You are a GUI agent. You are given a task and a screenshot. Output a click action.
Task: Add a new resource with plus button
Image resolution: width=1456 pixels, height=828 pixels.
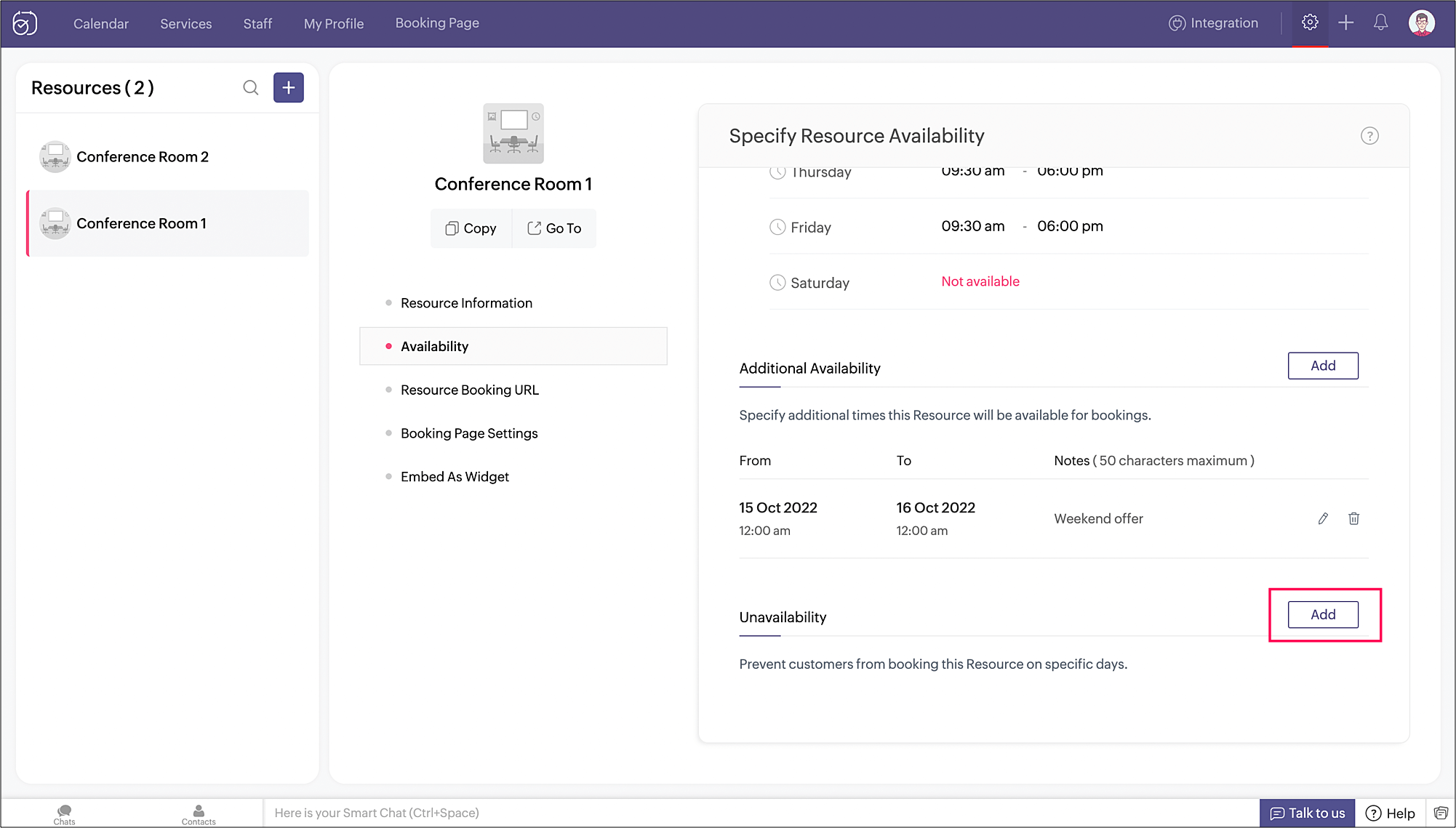[289, 88]
